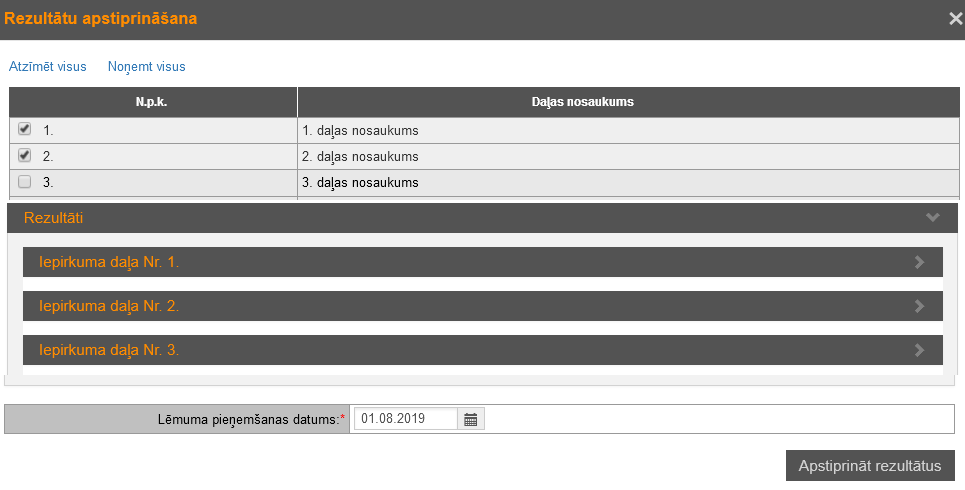The height and width of the screenshot is (490, 965).
Task: Click the '2. daļas nosaukums' cell
Action: click(x=360, y=157)
